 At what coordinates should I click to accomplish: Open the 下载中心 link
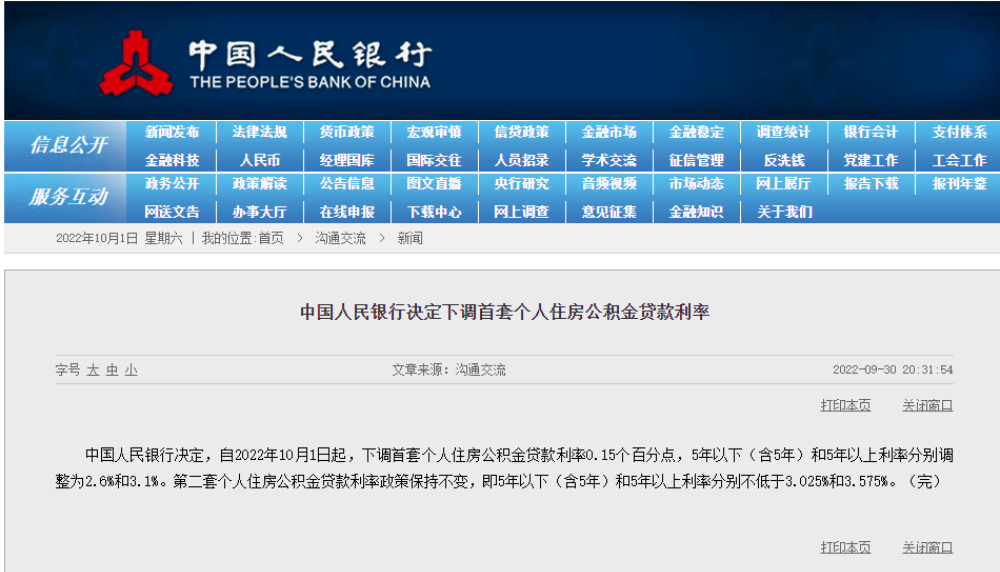pos(434,212)
